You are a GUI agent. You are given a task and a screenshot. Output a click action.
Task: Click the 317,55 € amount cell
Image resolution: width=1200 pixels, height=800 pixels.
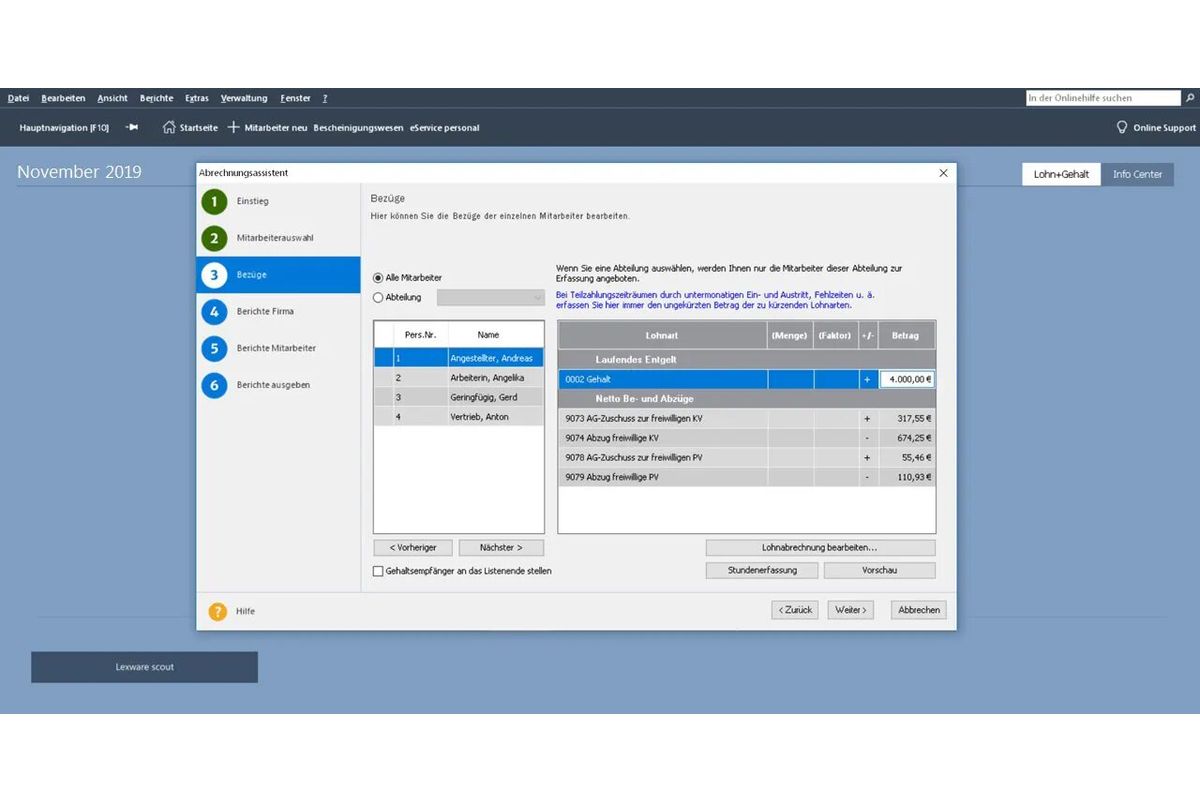point(907,418)
